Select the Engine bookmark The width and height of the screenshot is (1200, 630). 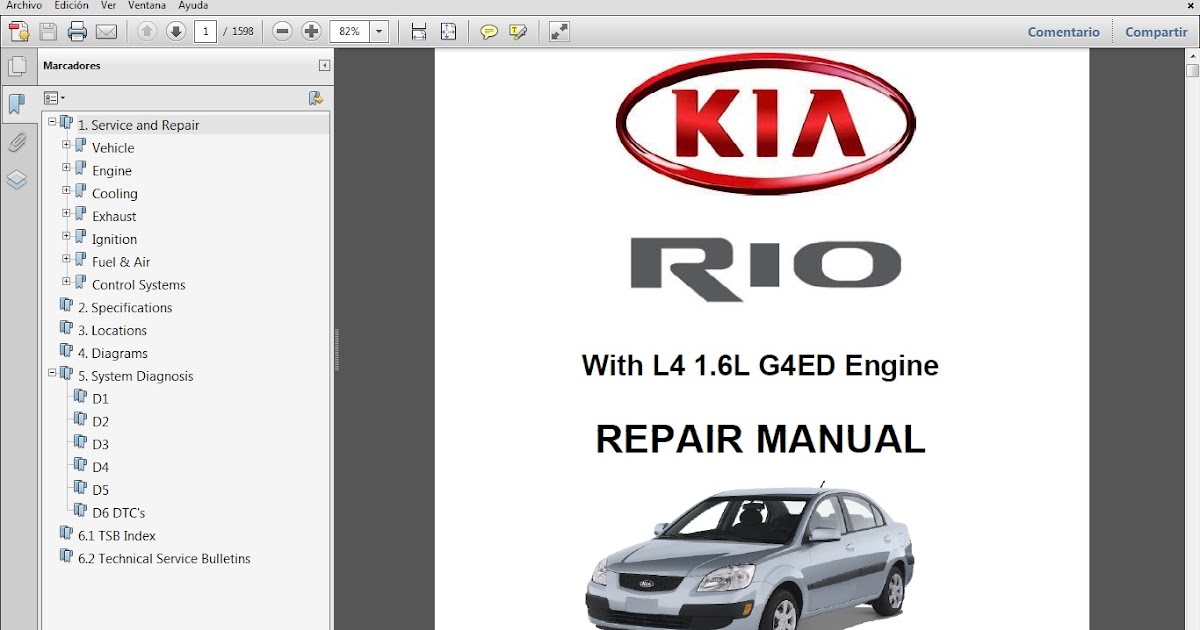(112, 171)
